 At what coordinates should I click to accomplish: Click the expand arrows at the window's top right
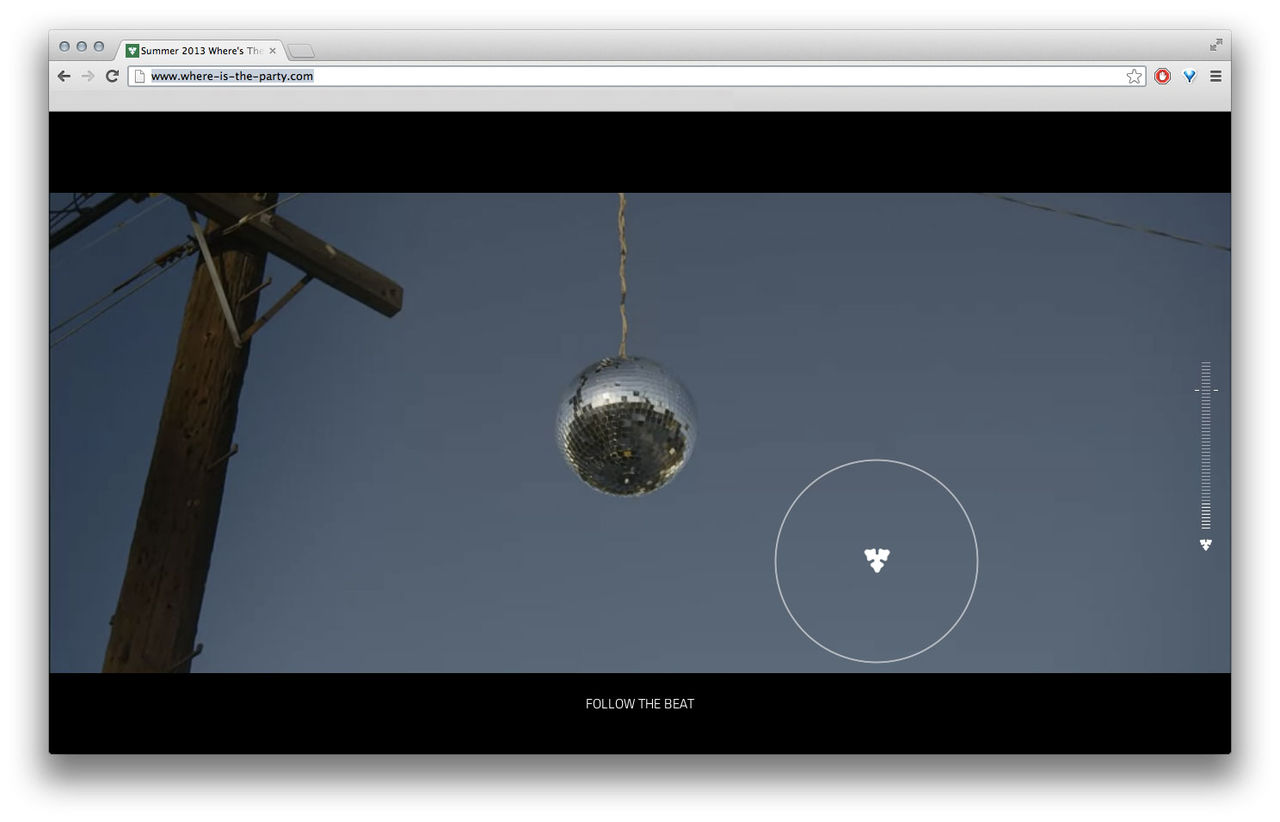click(x=1216, y=45)
